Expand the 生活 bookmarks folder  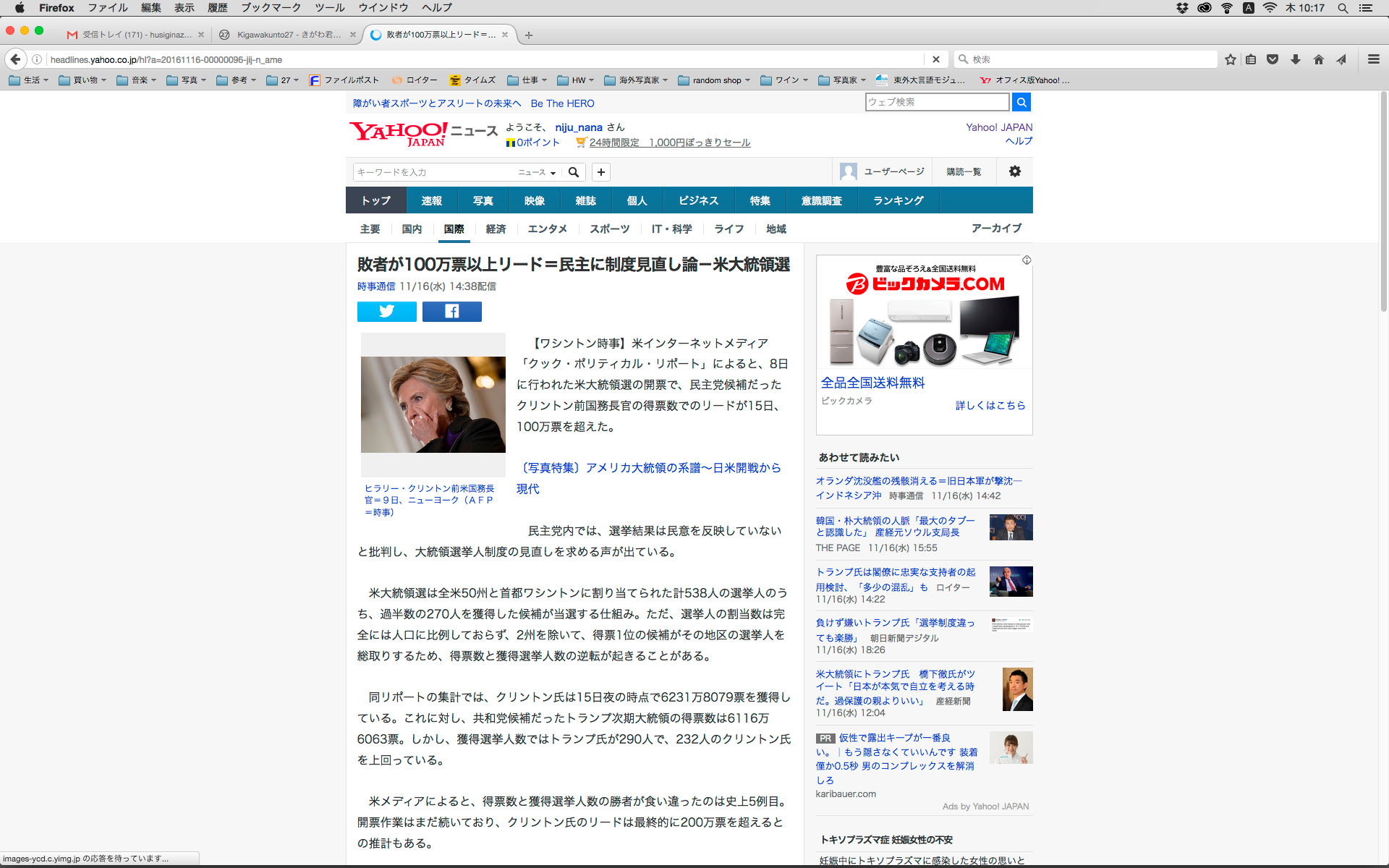click(x=29, y=80)
